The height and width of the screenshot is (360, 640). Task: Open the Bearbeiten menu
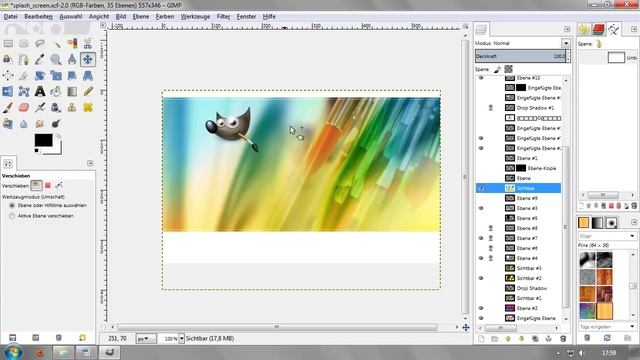tap(38, 16)
